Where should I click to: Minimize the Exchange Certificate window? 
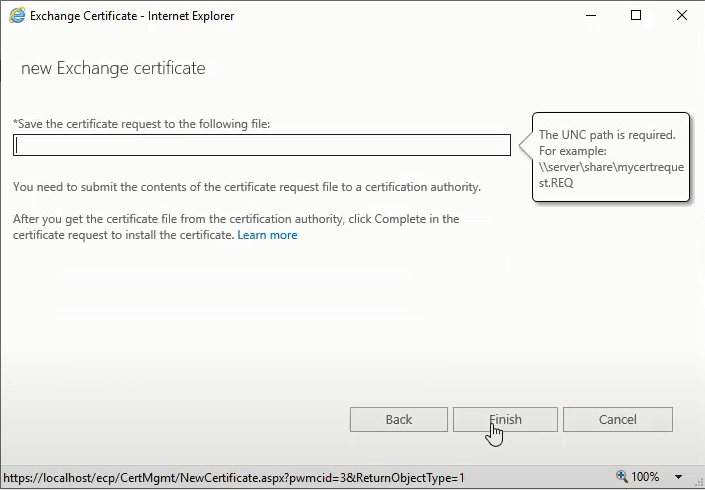pos(590,16)
